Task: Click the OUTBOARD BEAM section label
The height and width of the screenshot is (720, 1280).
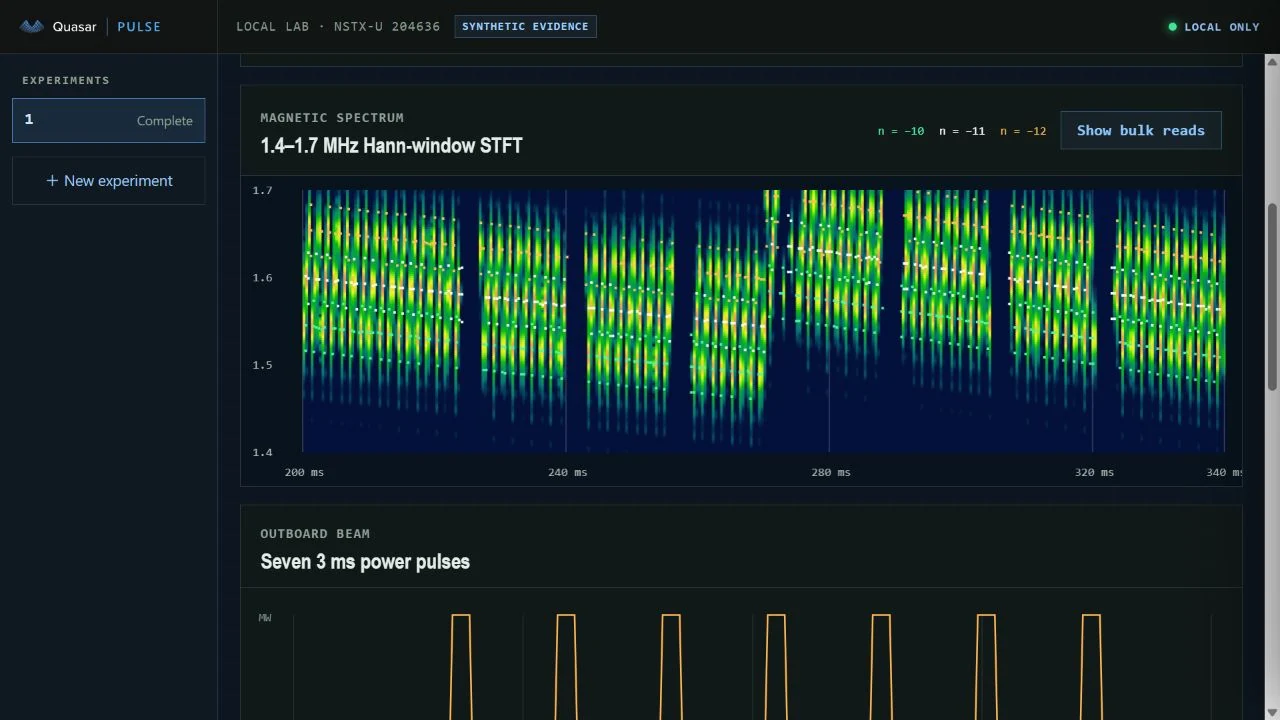Action: [315, 534]
